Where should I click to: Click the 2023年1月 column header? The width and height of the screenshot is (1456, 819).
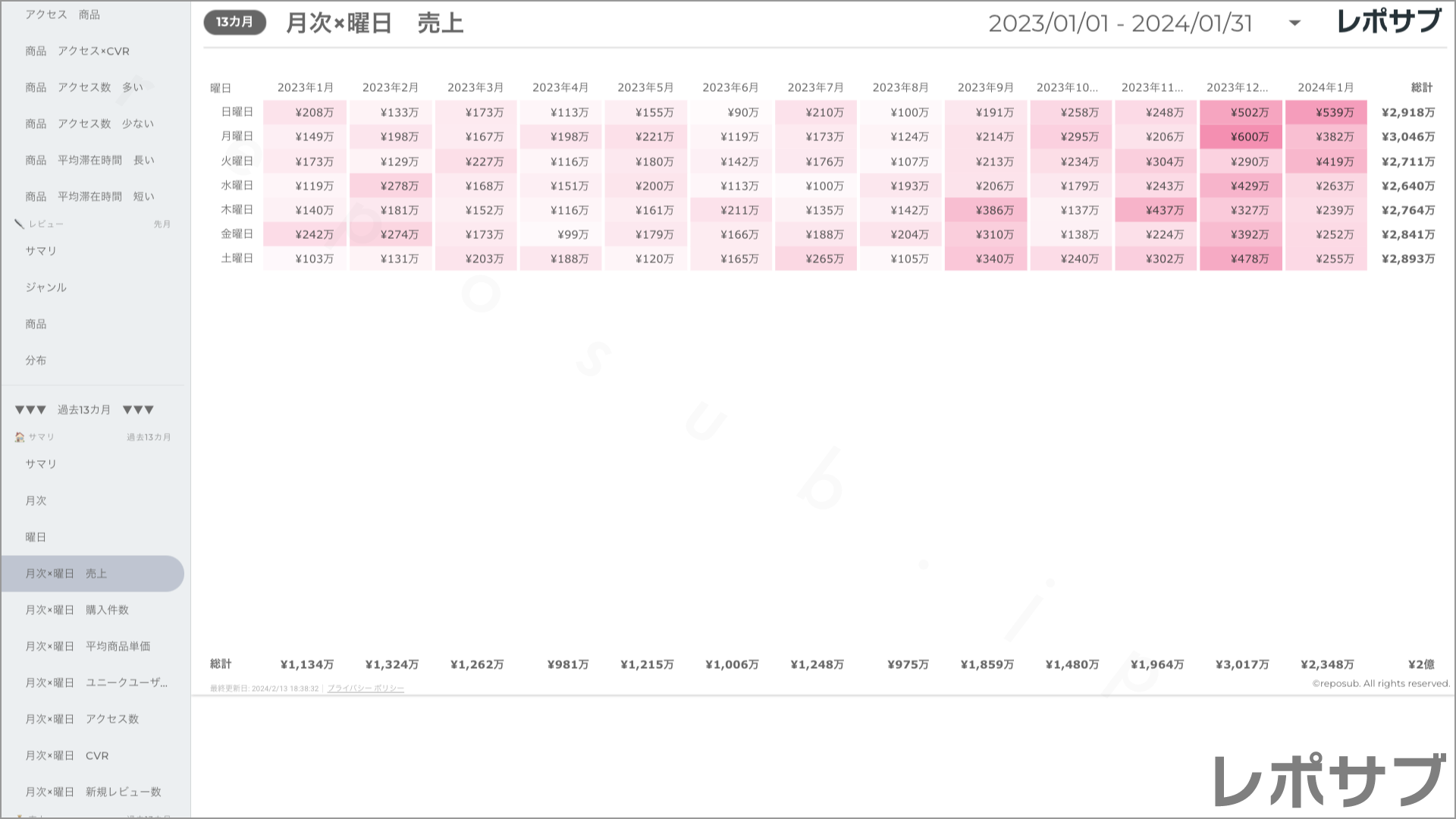[x=305, y=87]
